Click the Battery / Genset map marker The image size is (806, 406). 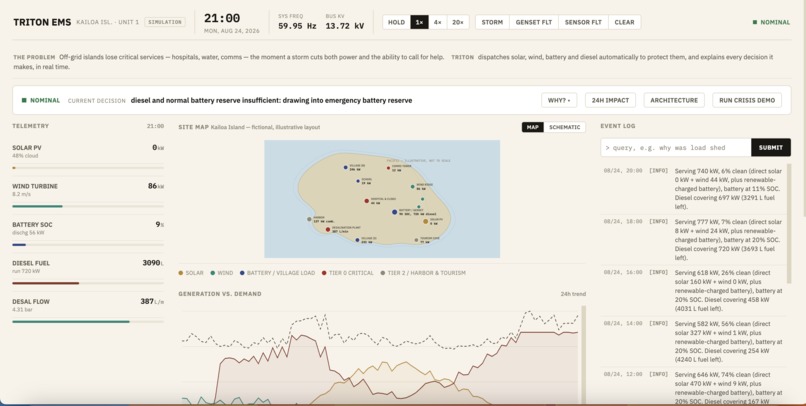click(x=394, y=212)
